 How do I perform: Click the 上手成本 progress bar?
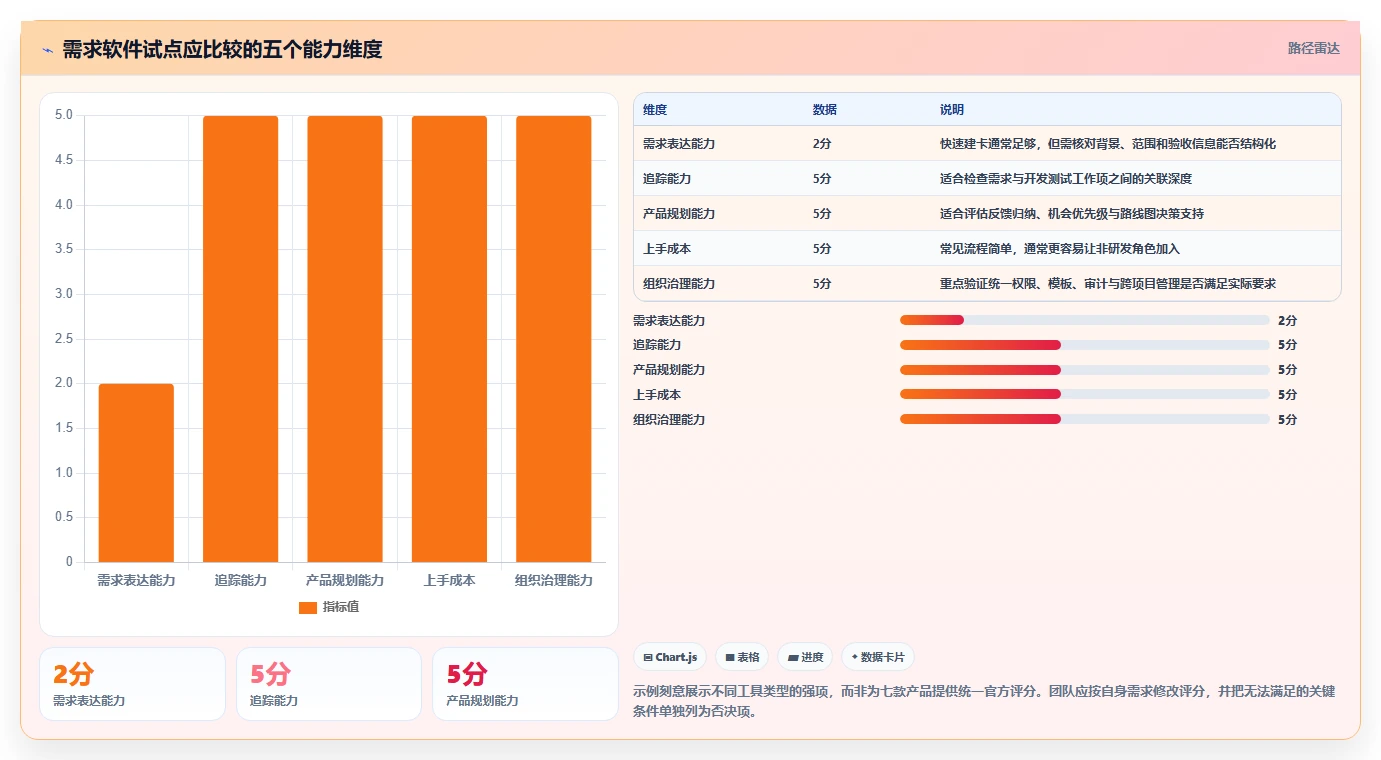(1084, 394)
